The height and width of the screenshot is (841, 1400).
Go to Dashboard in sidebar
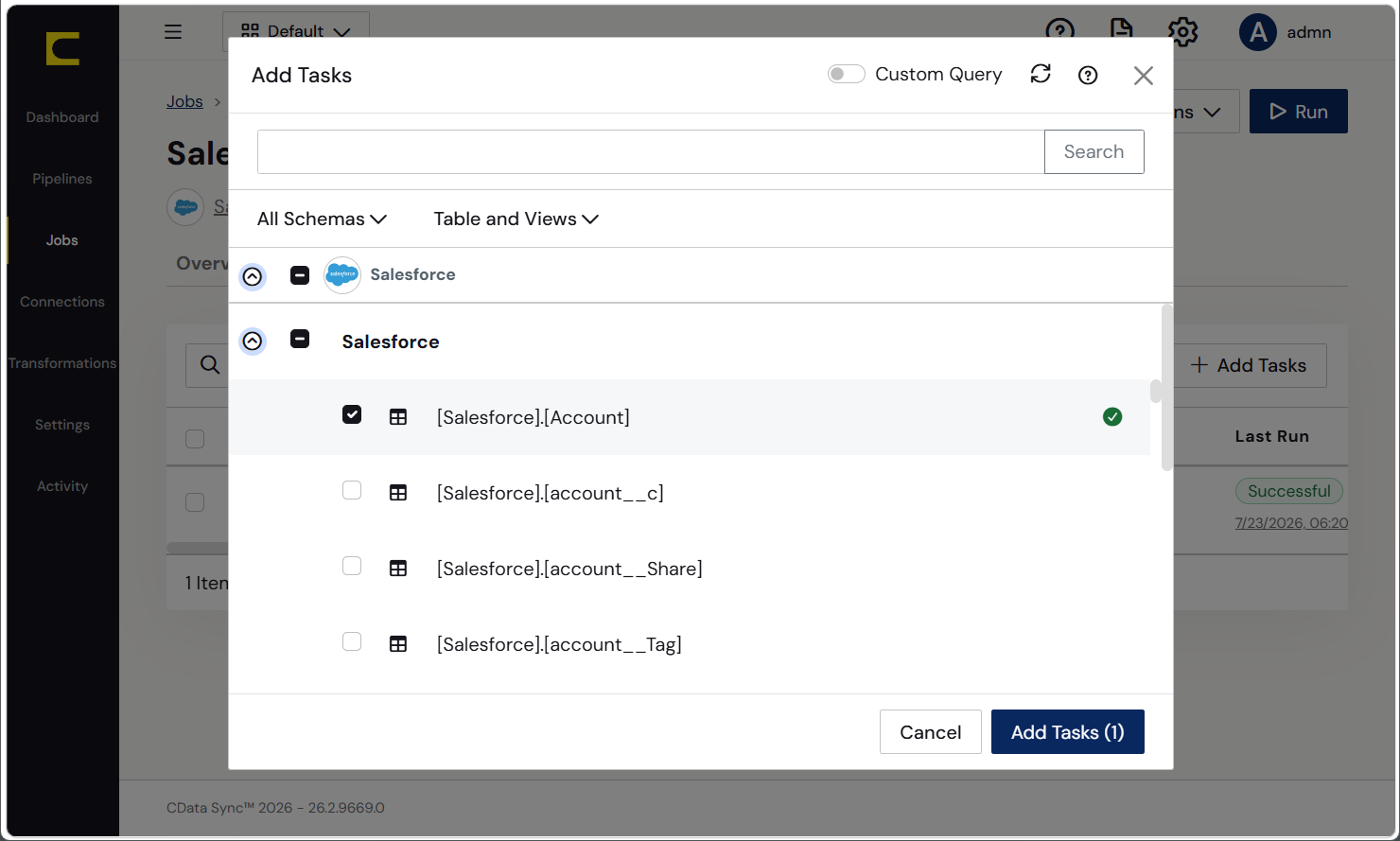click(x=62, y=117)
